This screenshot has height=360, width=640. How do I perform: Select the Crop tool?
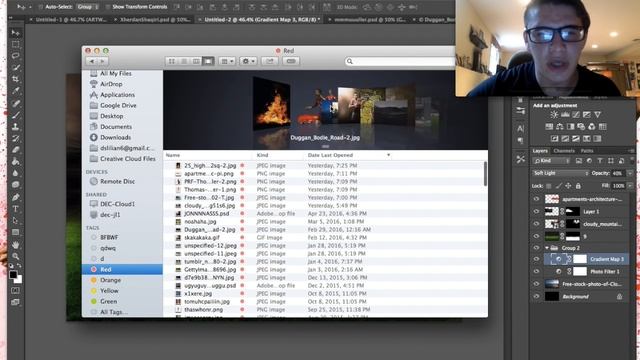pyautogui.click(x=16, y=79)
